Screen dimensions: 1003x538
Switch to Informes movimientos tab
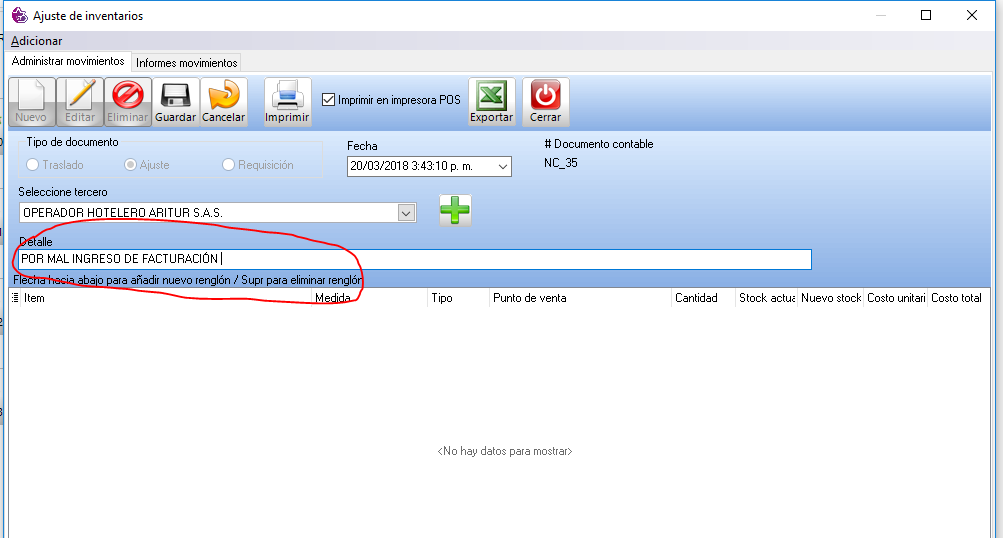click(187, 63)
